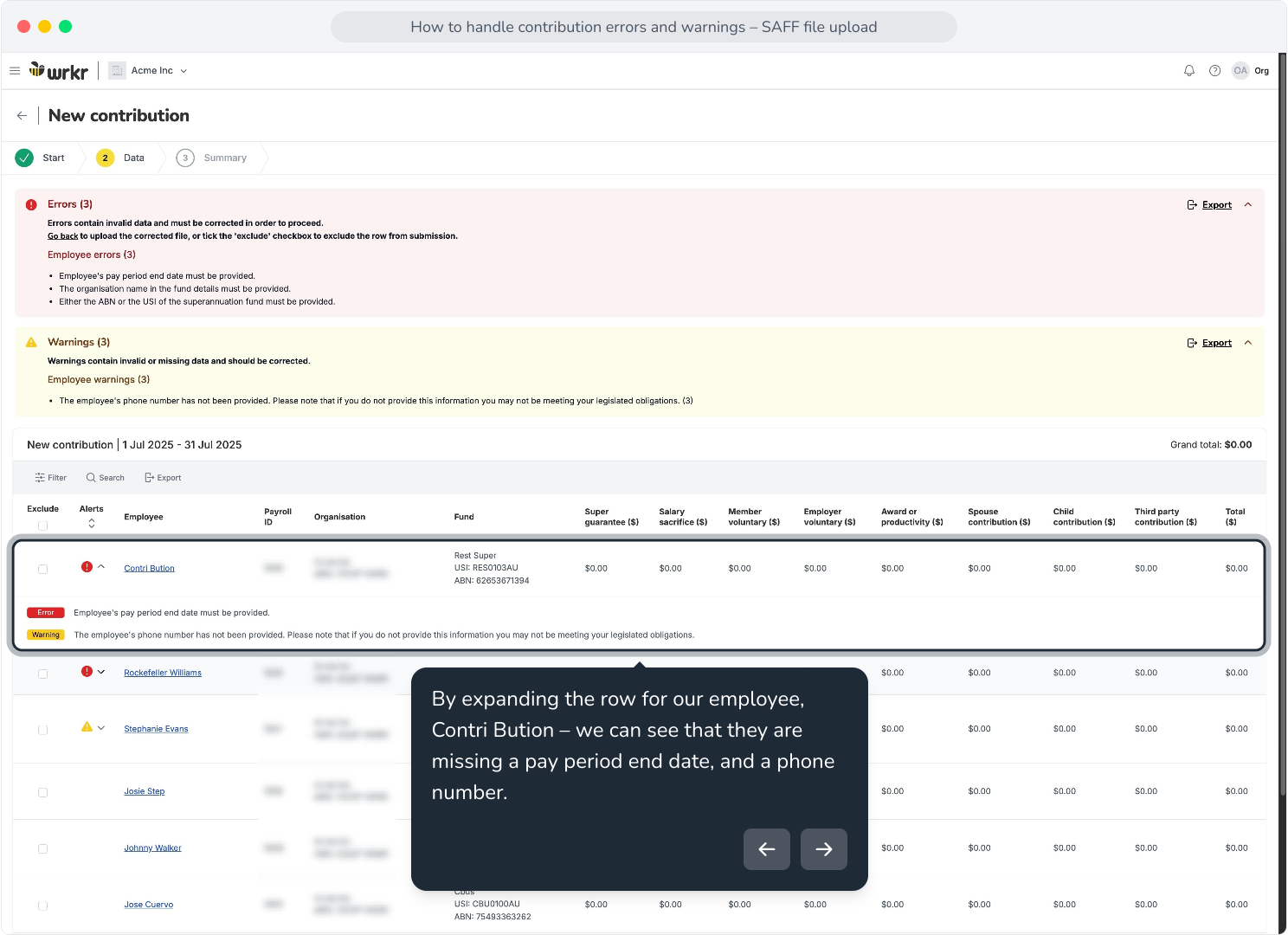The width and height of the screenshot is (1288, 935).
Task: Open the help question mark icon
Action: 1214,71
